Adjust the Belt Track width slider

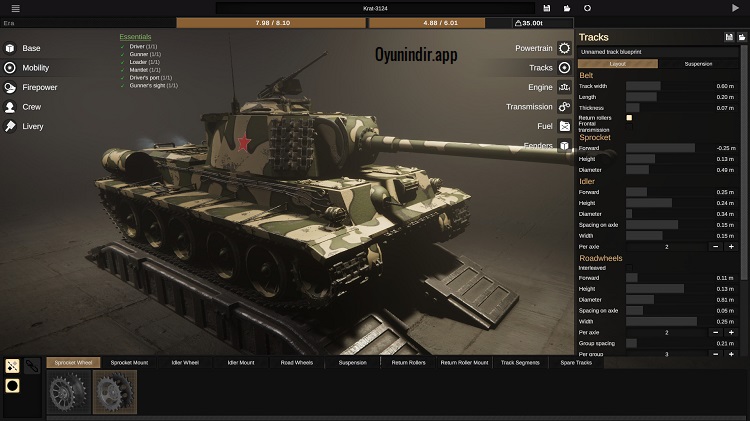(666, 86)
